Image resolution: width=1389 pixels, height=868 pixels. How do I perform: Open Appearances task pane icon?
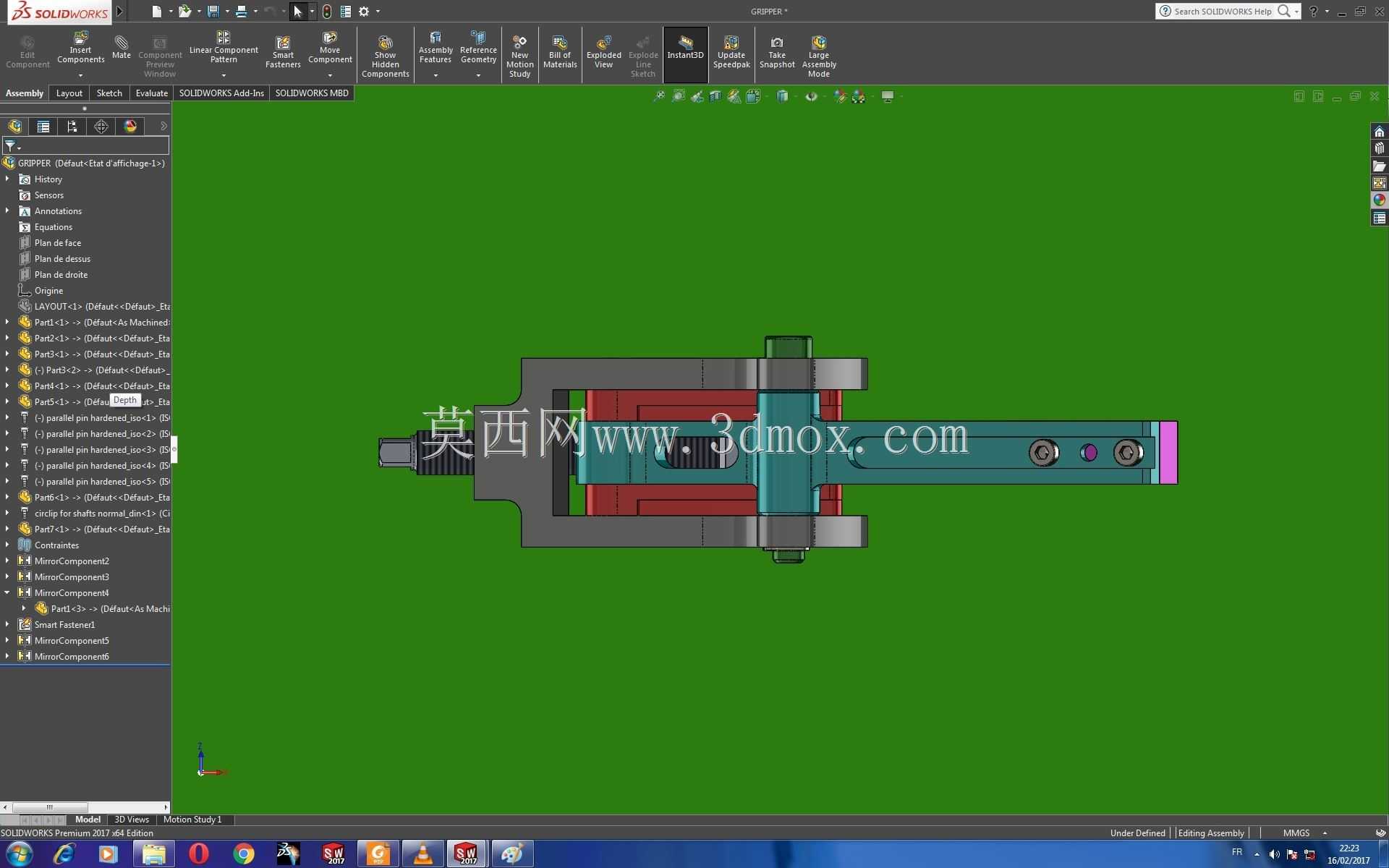(1380, 200)
